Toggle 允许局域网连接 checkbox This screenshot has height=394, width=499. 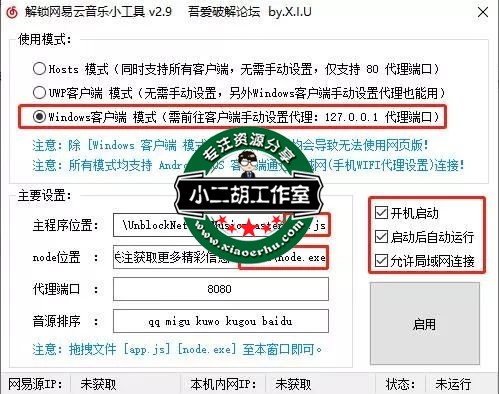[x=381, y=261]
